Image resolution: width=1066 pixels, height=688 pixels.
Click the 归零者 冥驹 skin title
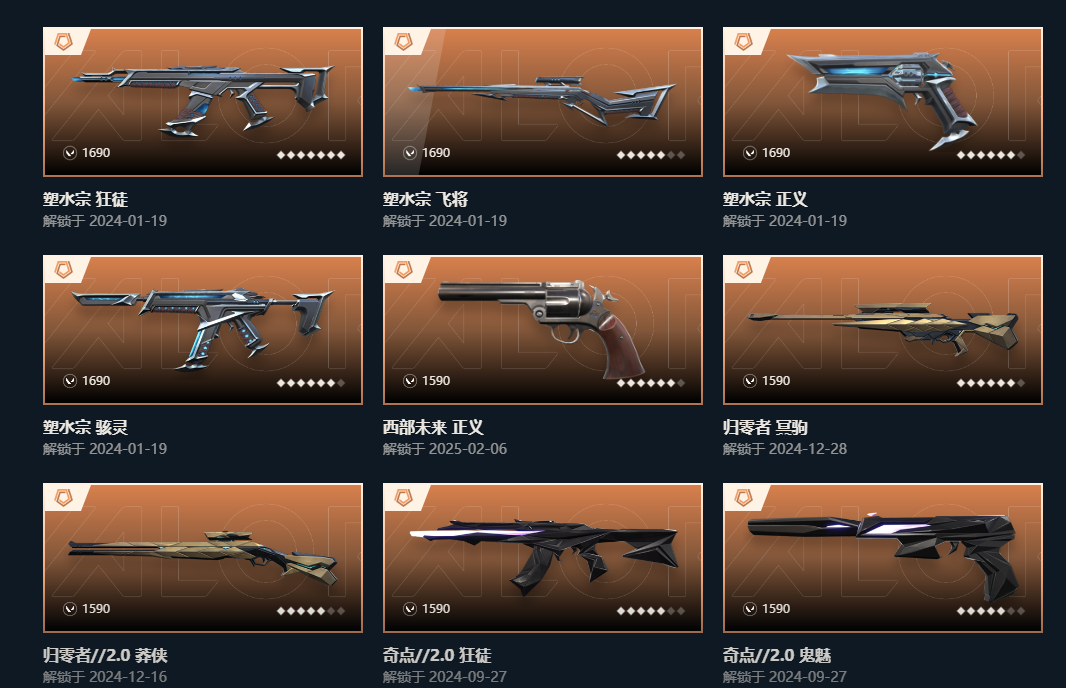[x=765, y=427]
